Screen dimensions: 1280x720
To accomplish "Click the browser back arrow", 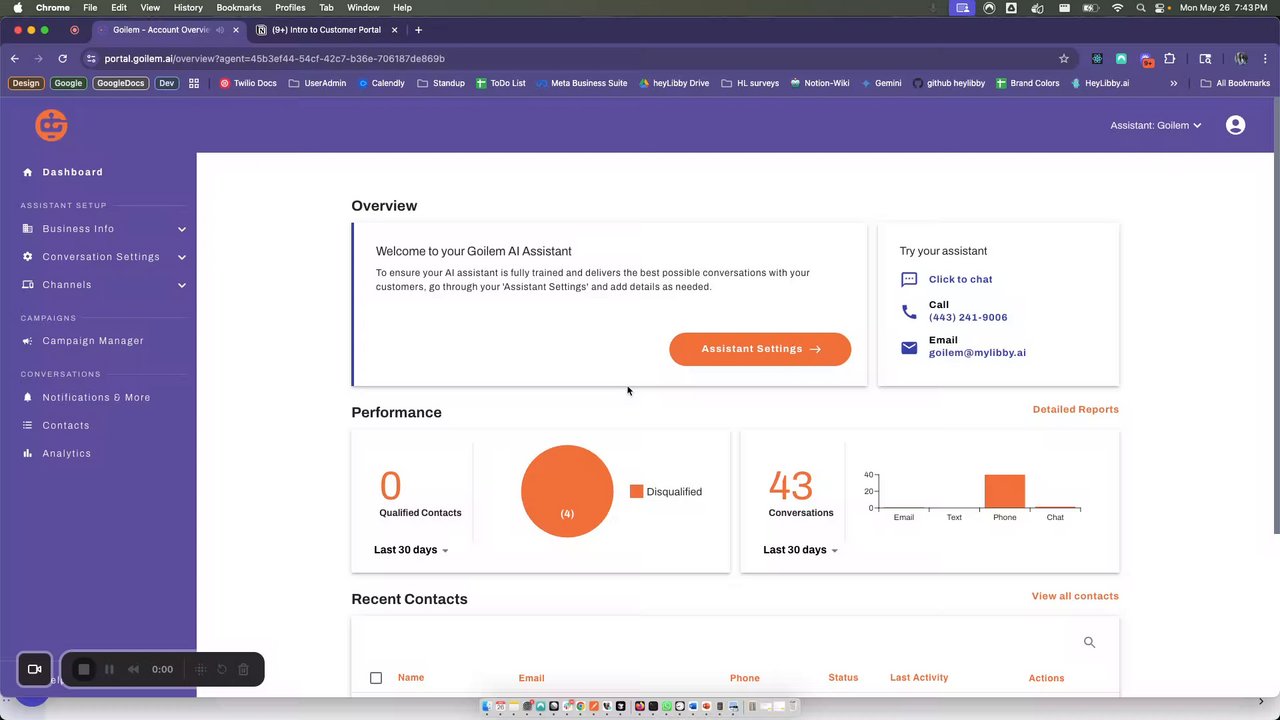I will click(15, 59).
